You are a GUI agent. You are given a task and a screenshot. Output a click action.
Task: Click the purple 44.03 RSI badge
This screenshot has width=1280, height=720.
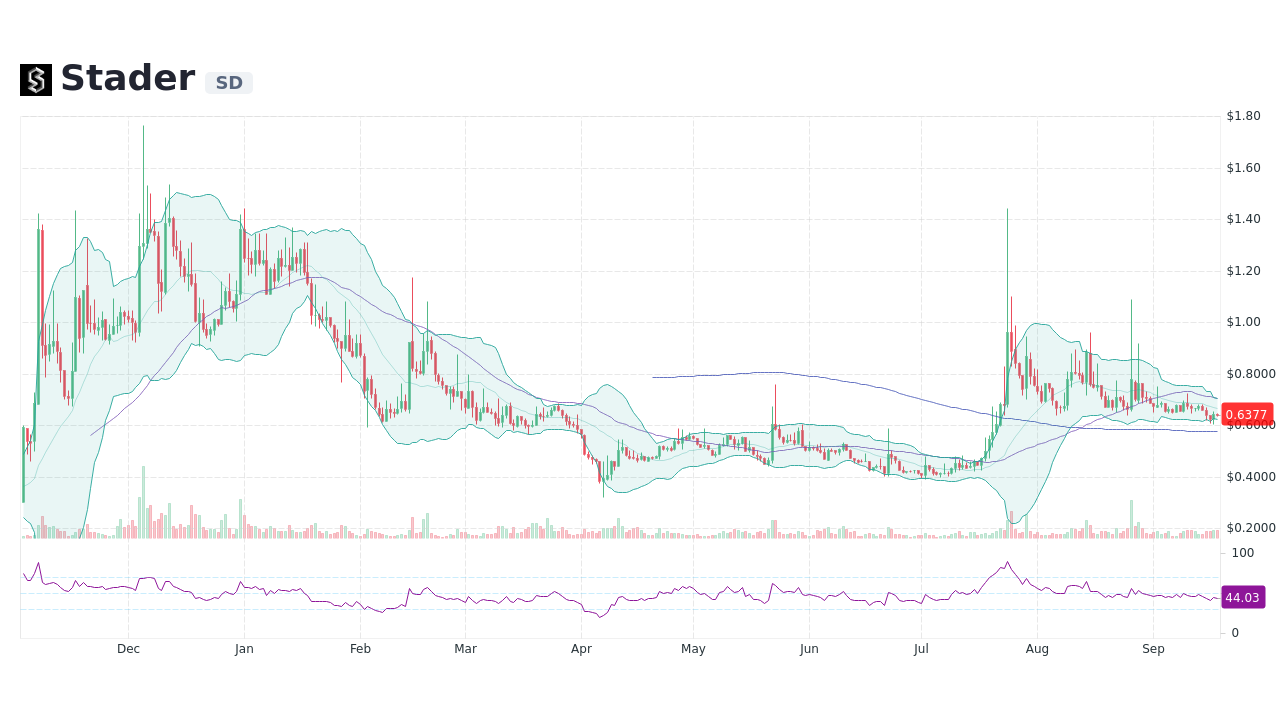pos(1243,597)
